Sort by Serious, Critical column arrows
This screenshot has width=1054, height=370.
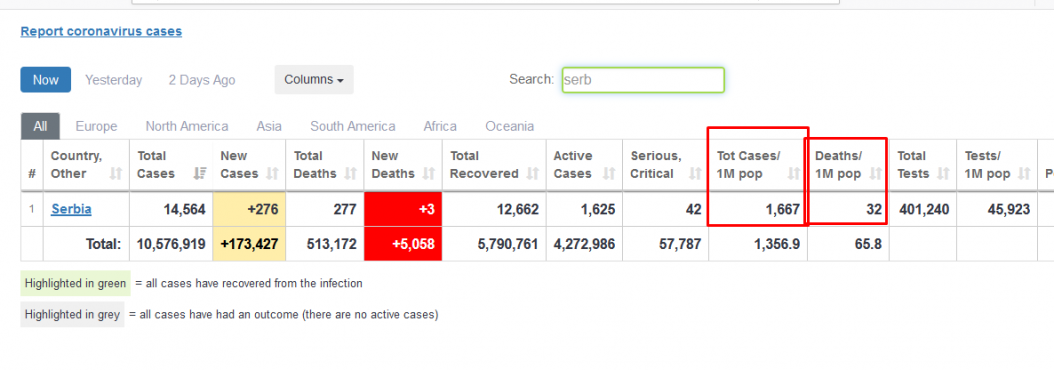pos(695,174)
